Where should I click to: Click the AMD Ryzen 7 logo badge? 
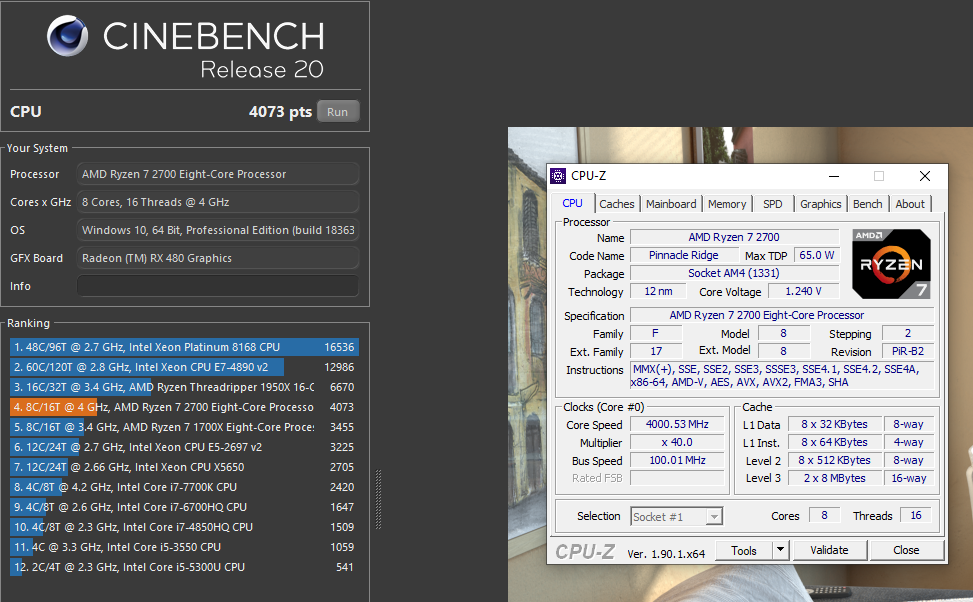coord(891,265)
